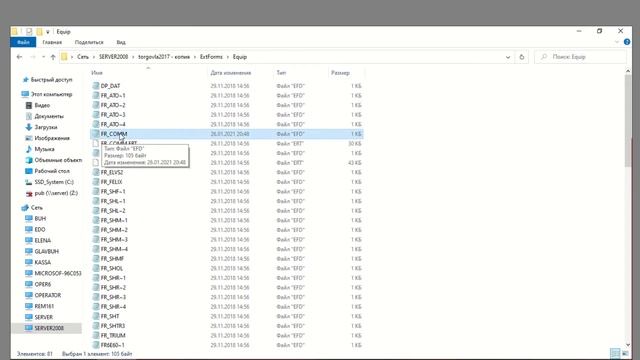
Task: Open Quick Access toolbar customize dropdown
Action: pos(48,31)
